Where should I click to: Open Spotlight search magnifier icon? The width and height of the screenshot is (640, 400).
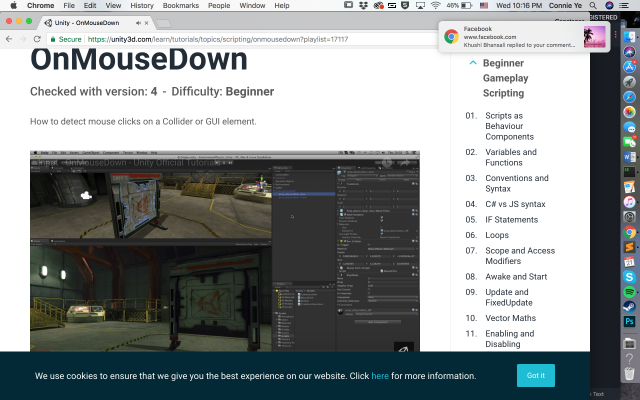pyautogui.click(x=593, y=5)
